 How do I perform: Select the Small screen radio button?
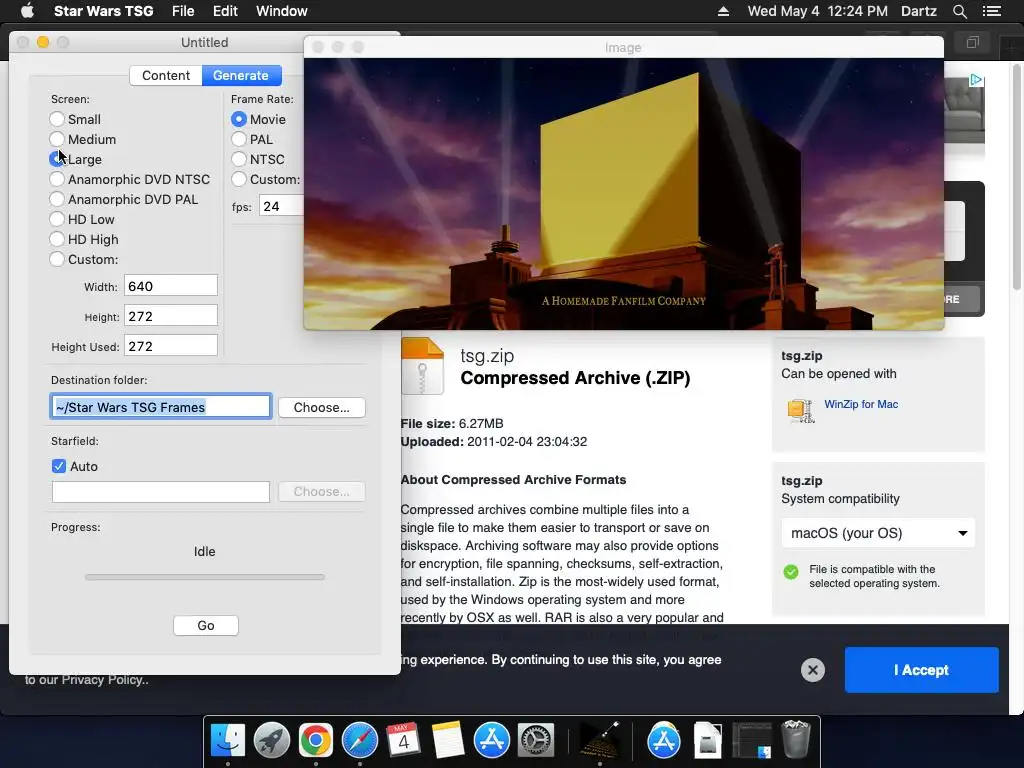click(57, 120)
